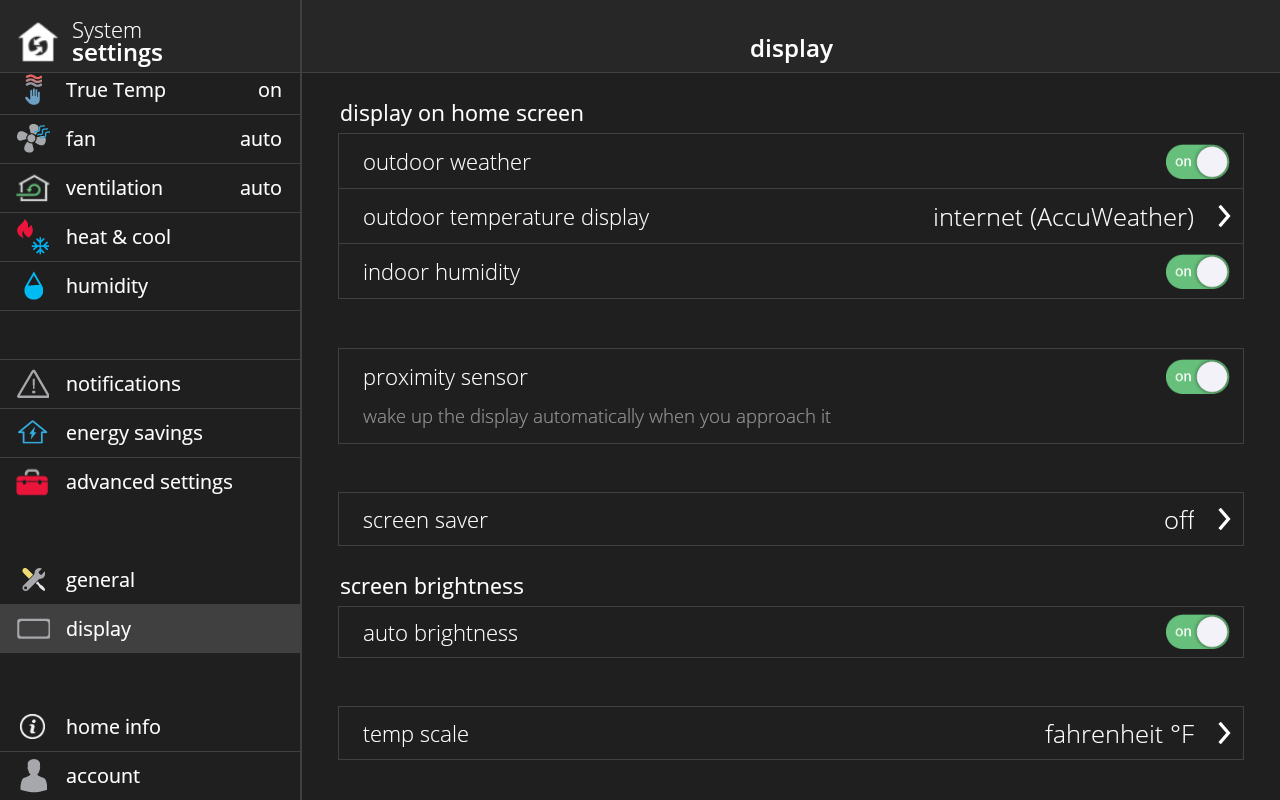Select the ventilation house icon
The height and width of the screenshot is (800, 1280).
(x=33, y=187)
